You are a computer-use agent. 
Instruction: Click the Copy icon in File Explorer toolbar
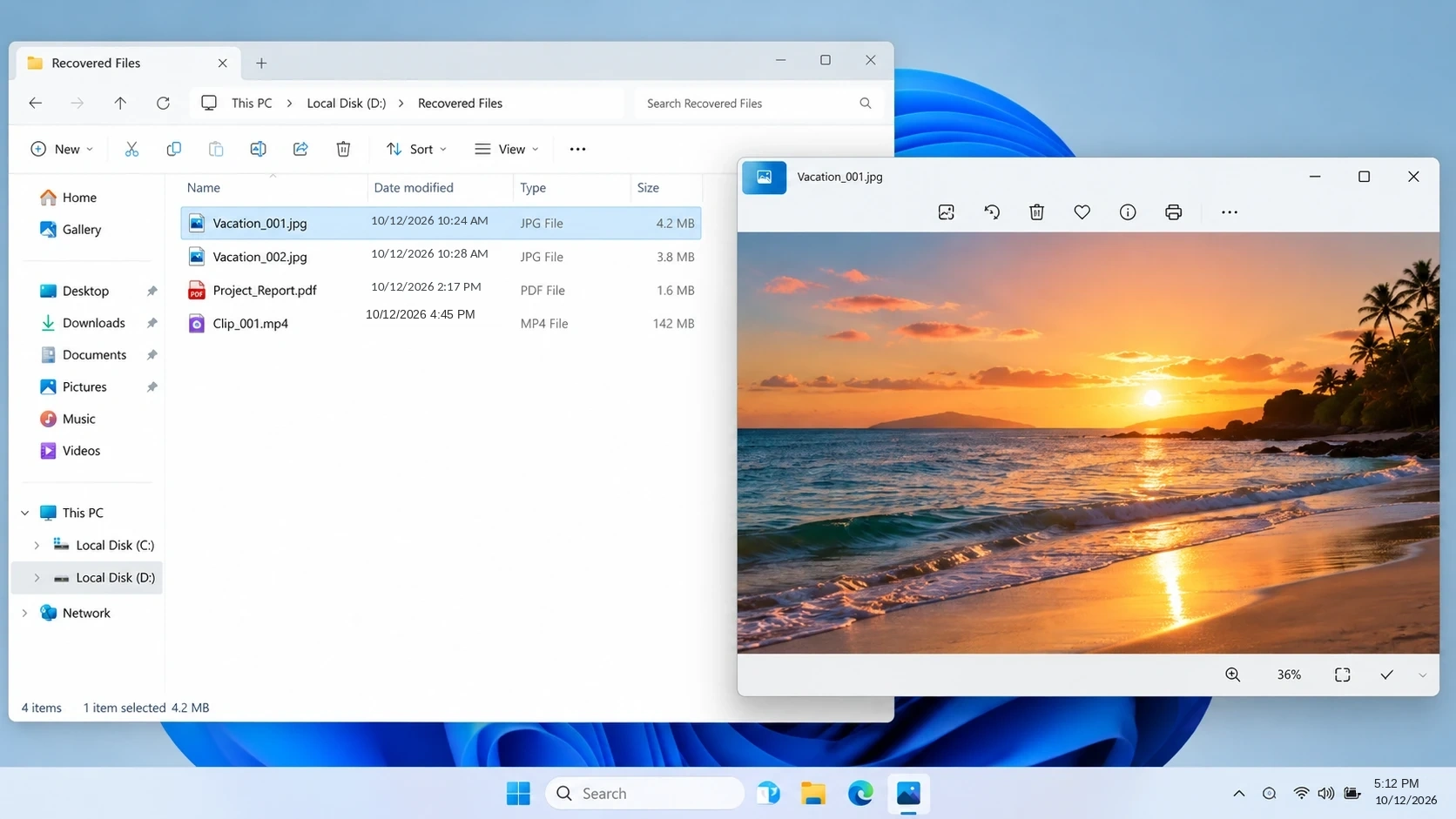[x=173, y=149]
